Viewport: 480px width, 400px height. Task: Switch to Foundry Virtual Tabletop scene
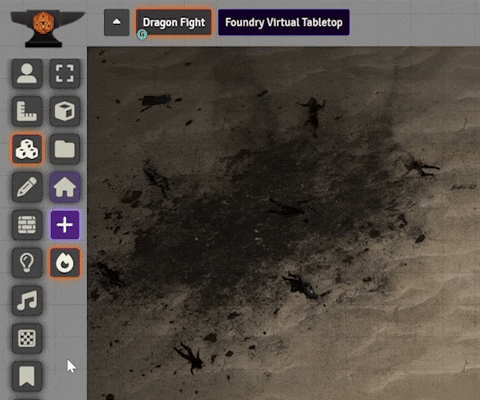[x=284, y=22]
